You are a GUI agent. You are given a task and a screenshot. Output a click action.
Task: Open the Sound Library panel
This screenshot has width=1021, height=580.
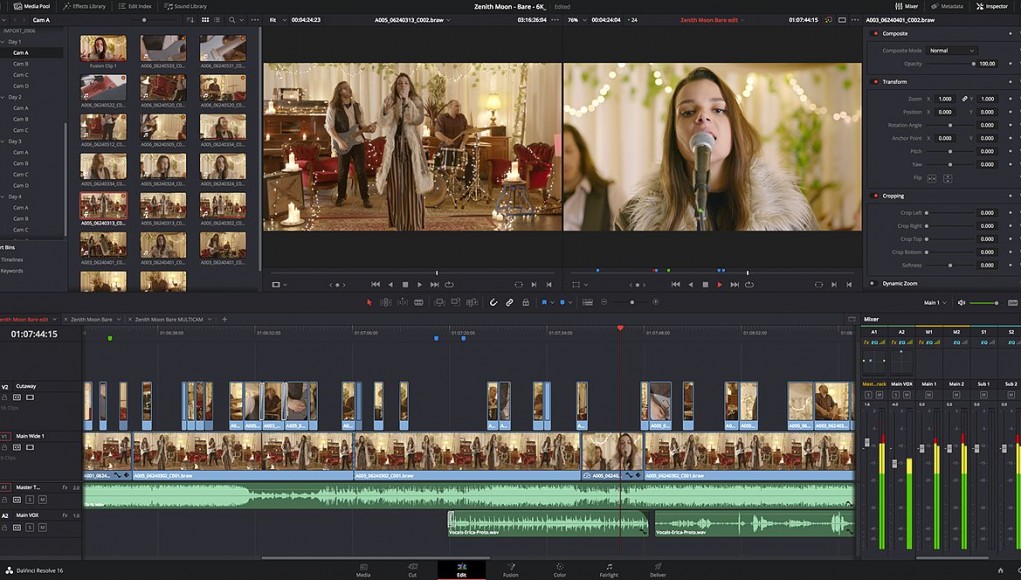[186, 7]
